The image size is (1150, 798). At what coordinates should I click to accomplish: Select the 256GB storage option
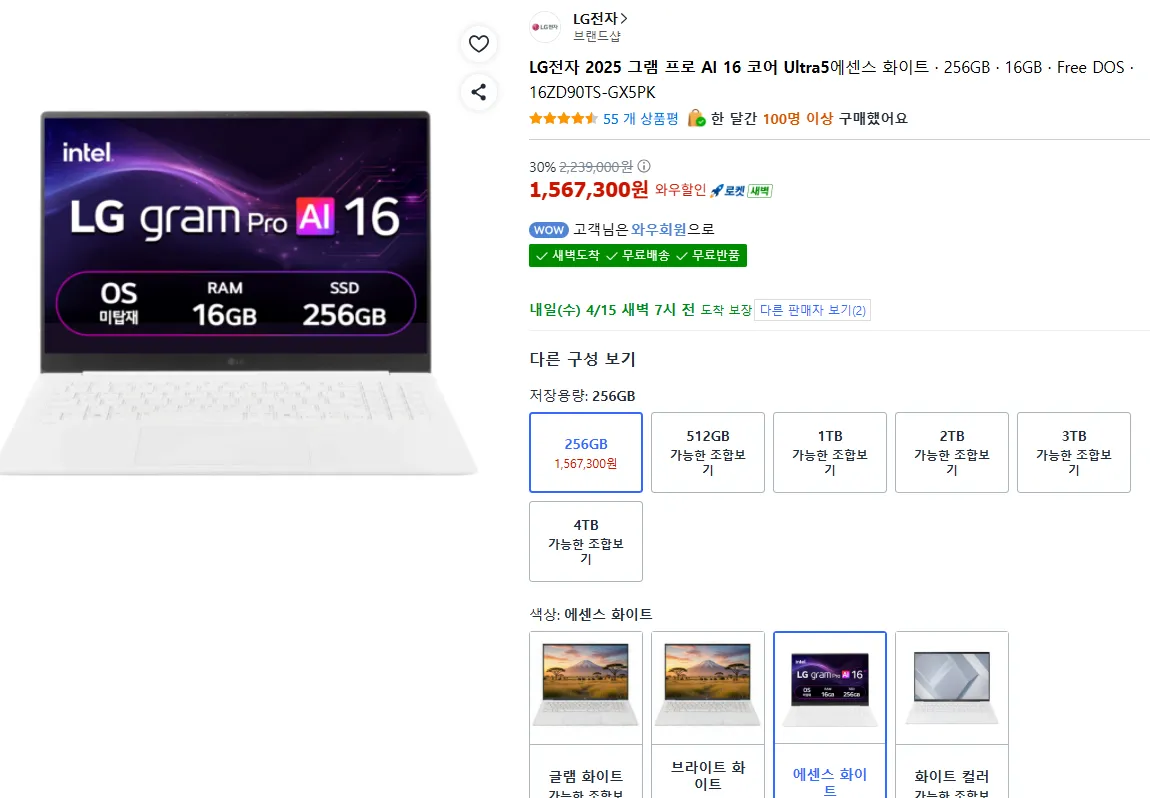tap(586, 452)
